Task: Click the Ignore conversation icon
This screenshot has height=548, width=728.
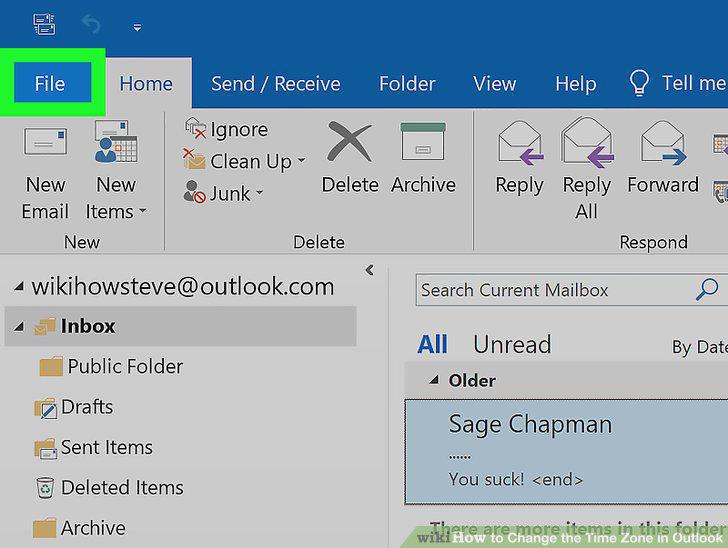Action: (195, 129)
